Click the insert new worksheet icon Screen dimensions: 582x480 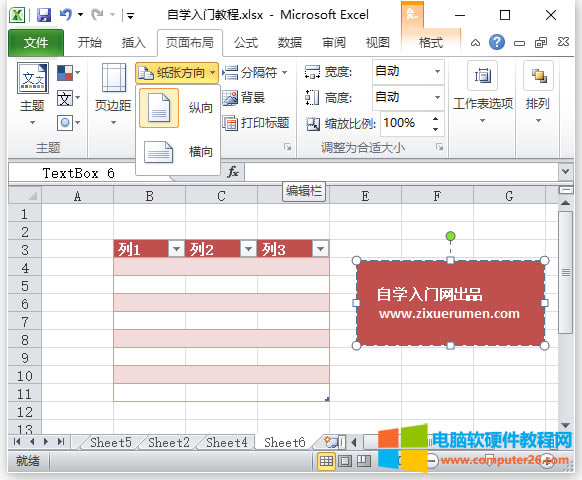[330, 442]
